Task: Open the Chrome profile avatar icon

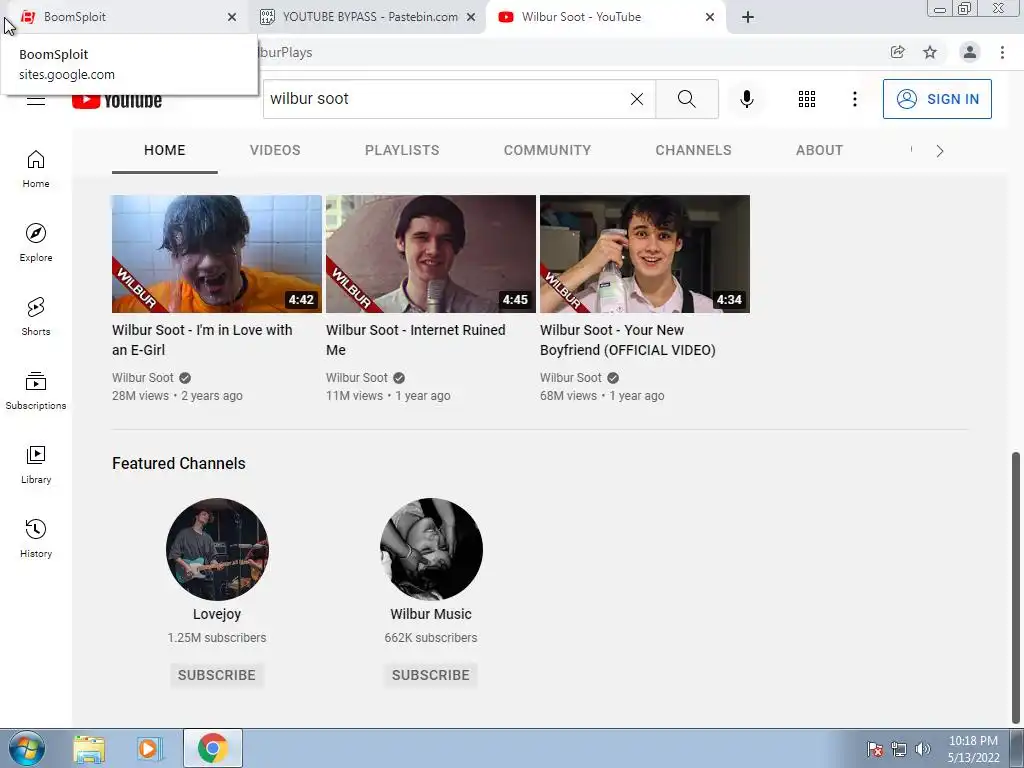Action: point(970,52)
